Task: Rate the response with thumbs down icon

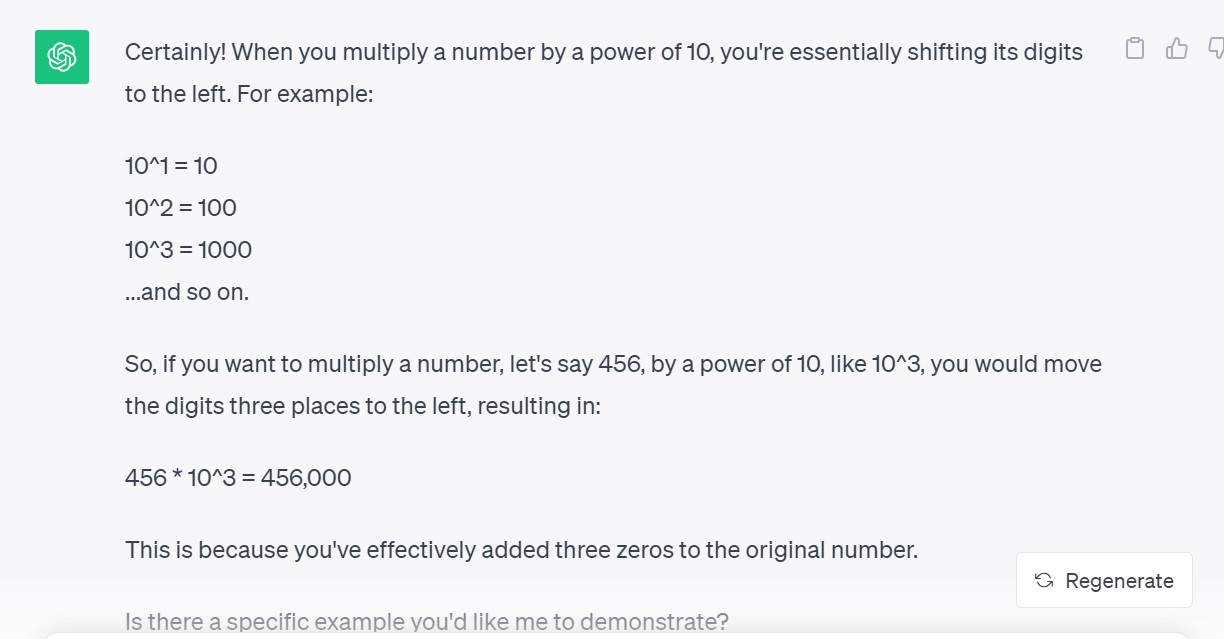Action: pos(1216,48)
